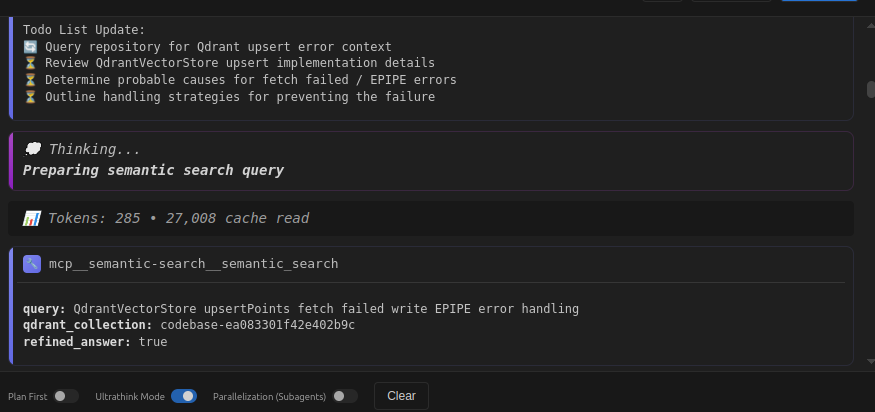The image size is (875, 412).
Task: Click the query parameter text line
Action: pyautogui.click(x=300, y=309)
